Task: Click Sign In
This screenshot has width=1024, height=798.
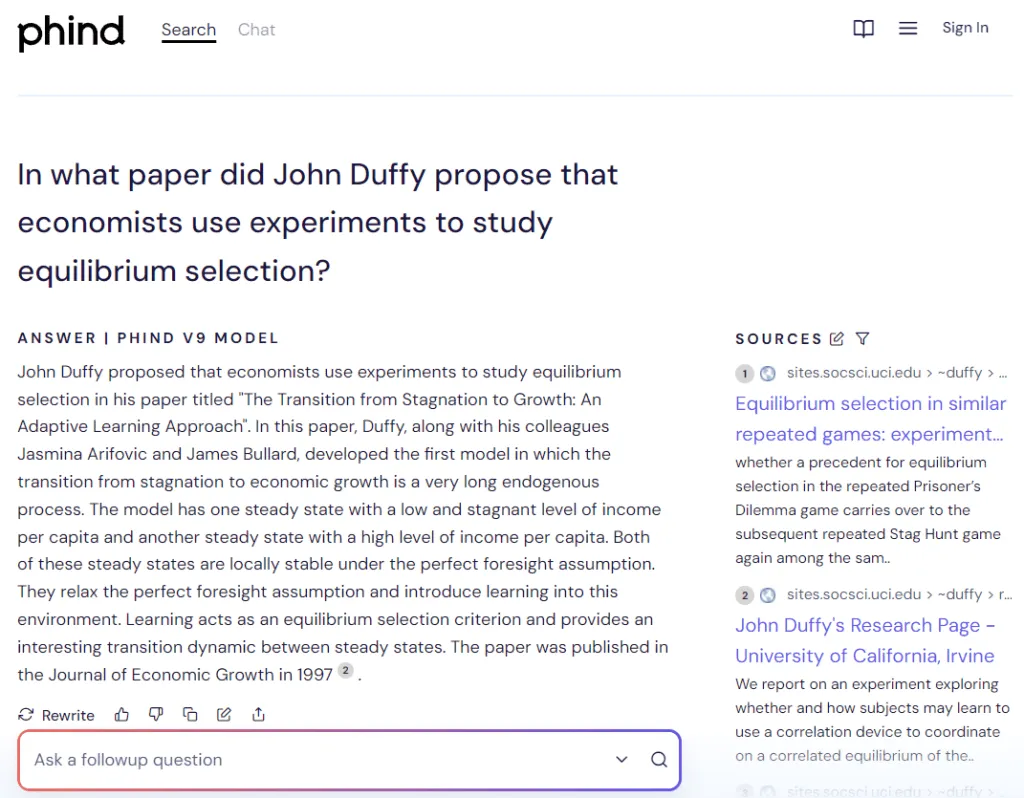Action: click(x=965, y=28)
